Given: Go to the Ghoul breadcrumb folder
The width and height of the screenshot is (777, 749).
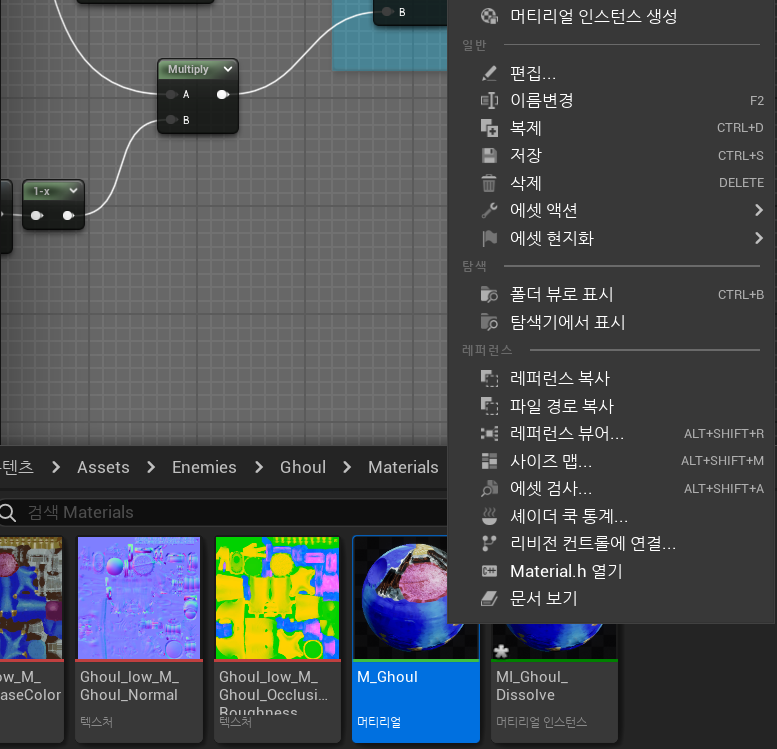Looking at the screenshot, I should click(303, 467).
